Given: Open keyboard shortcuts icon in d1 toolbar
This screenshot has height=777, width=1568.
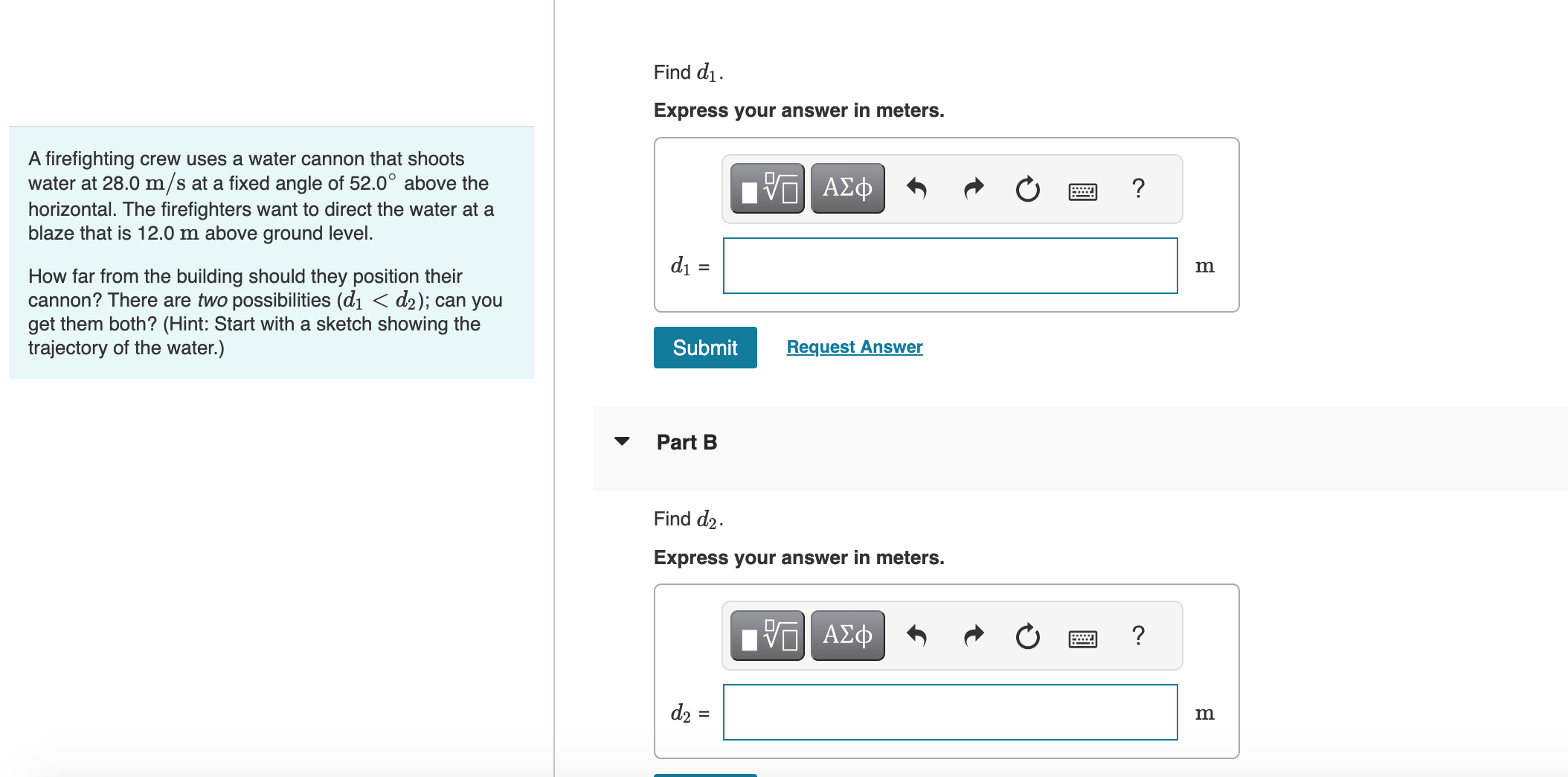Looking at the screenshot, I should 1082,192.
